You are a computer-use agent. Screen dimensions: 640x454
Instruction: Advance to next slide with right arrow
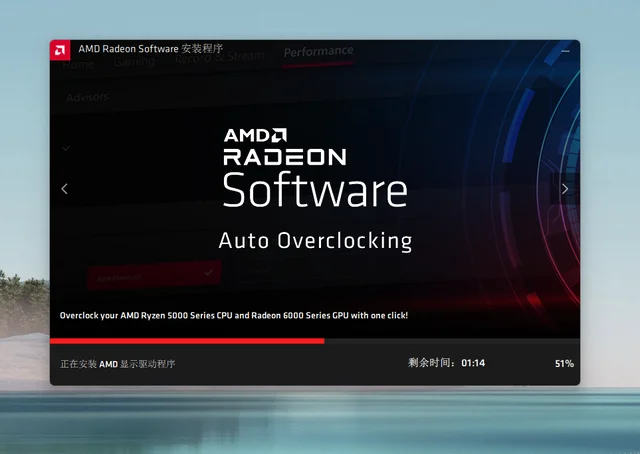[x=565, y=189]
